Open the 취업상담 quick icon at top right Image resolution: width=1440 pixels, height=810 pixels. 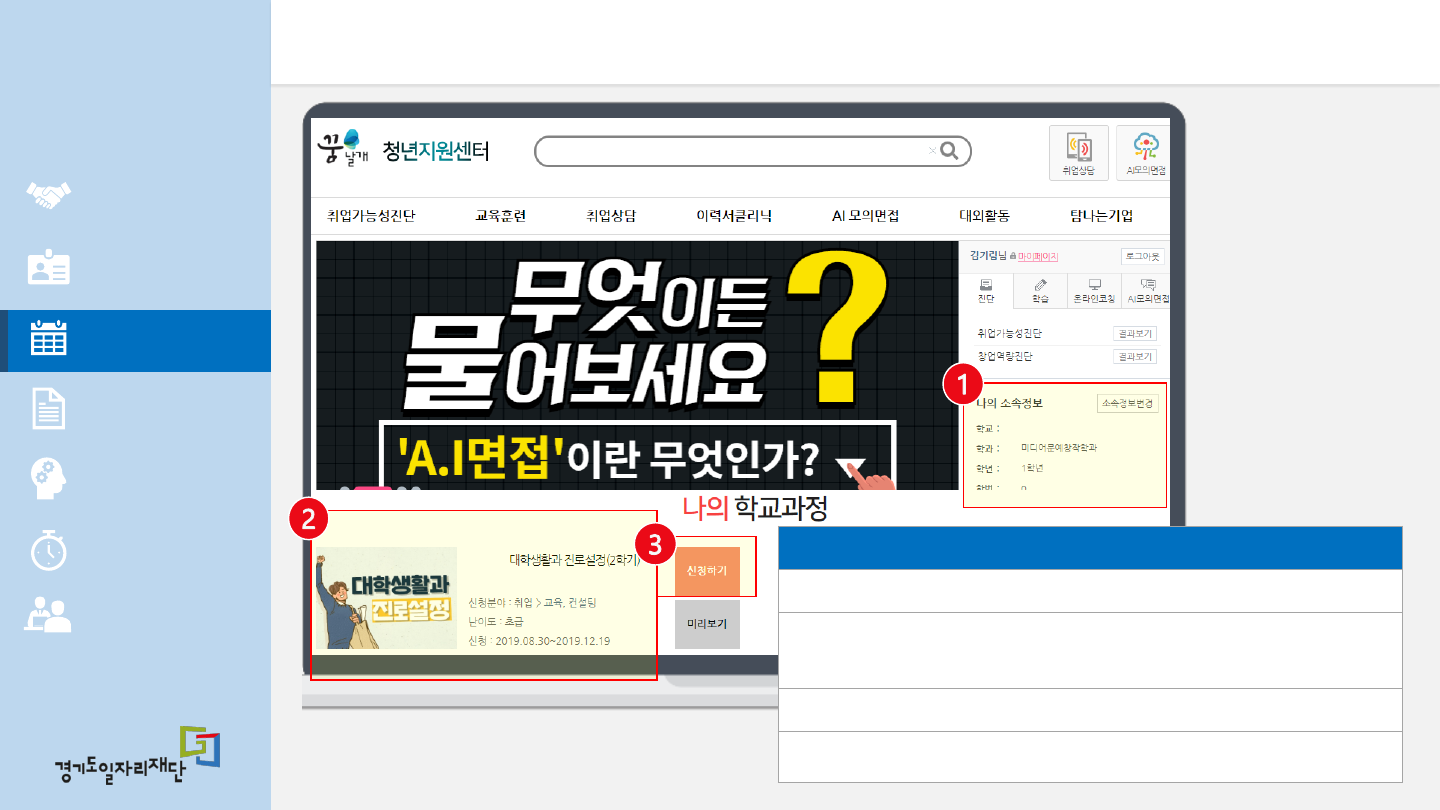pyautogui.click(x=1078, y=153)
